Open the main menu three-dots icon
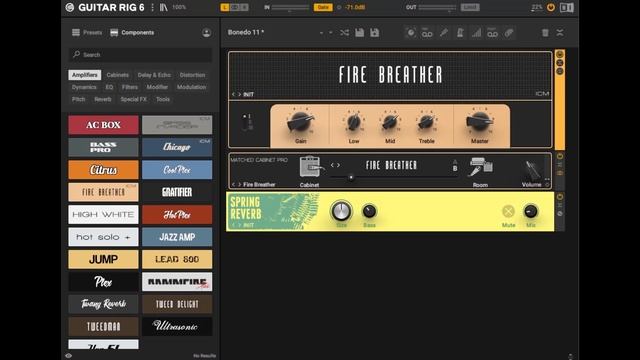The height and width of the screenshot is (360, 640). click(153, 7)
